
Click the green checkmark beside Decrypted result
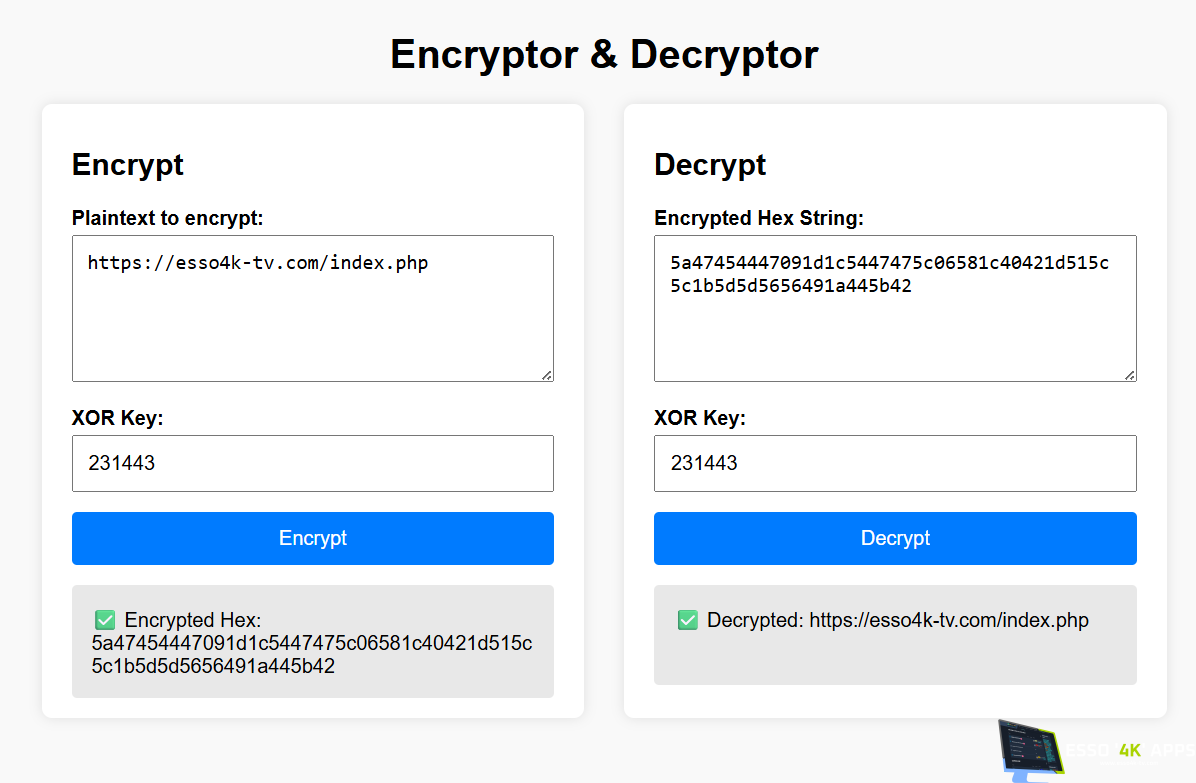688,620
